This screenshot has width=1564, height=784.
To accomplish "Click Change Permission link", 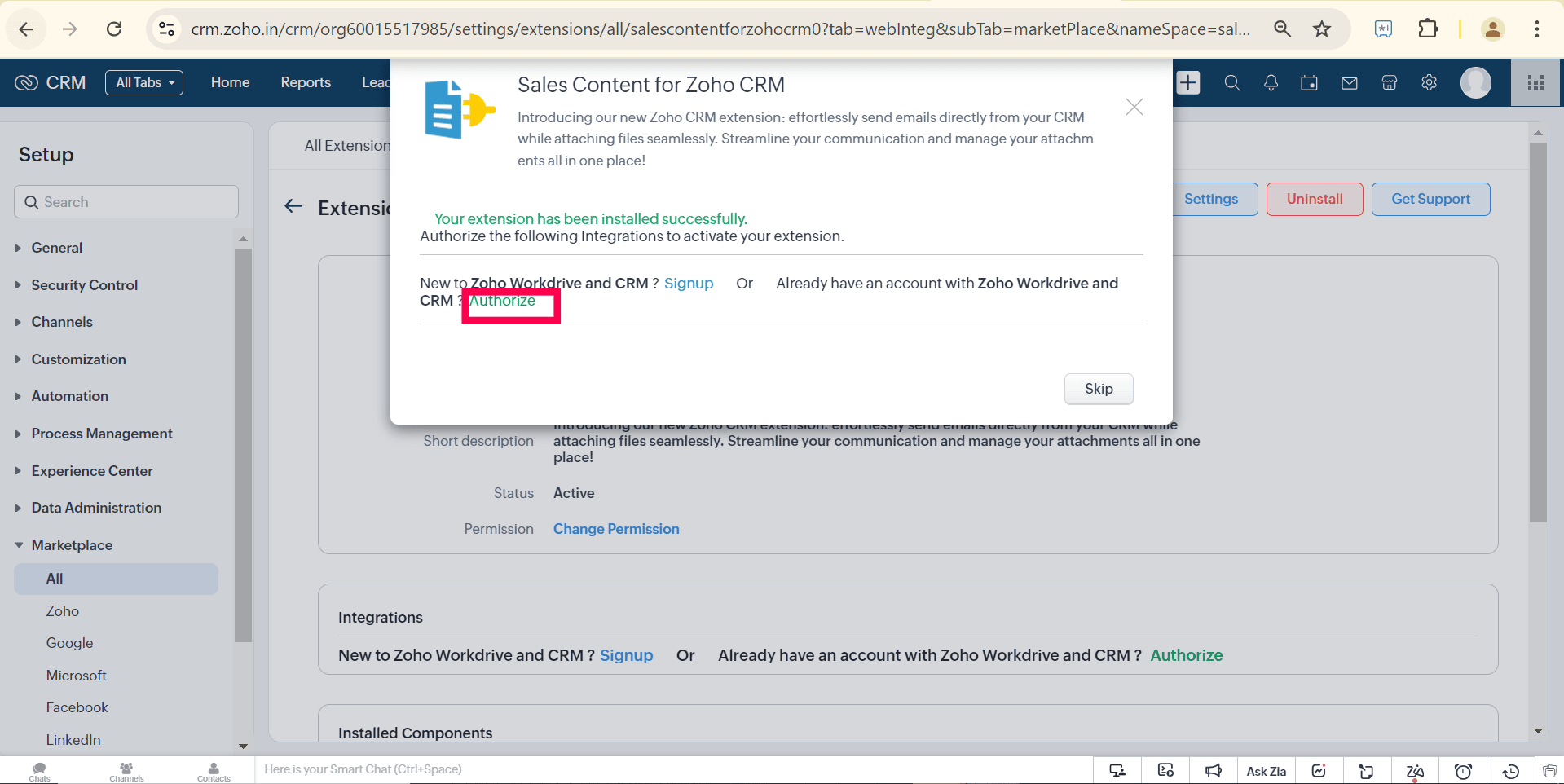I will coord(616,529).
